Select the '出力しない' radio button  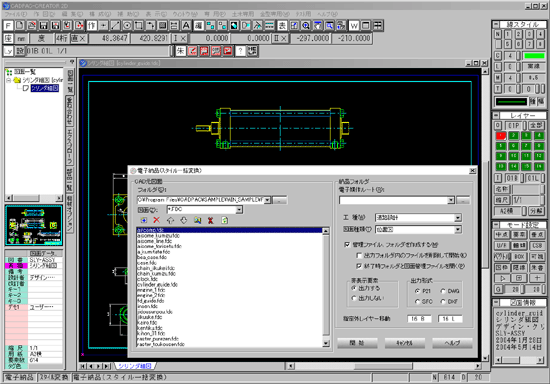[354, 298]
